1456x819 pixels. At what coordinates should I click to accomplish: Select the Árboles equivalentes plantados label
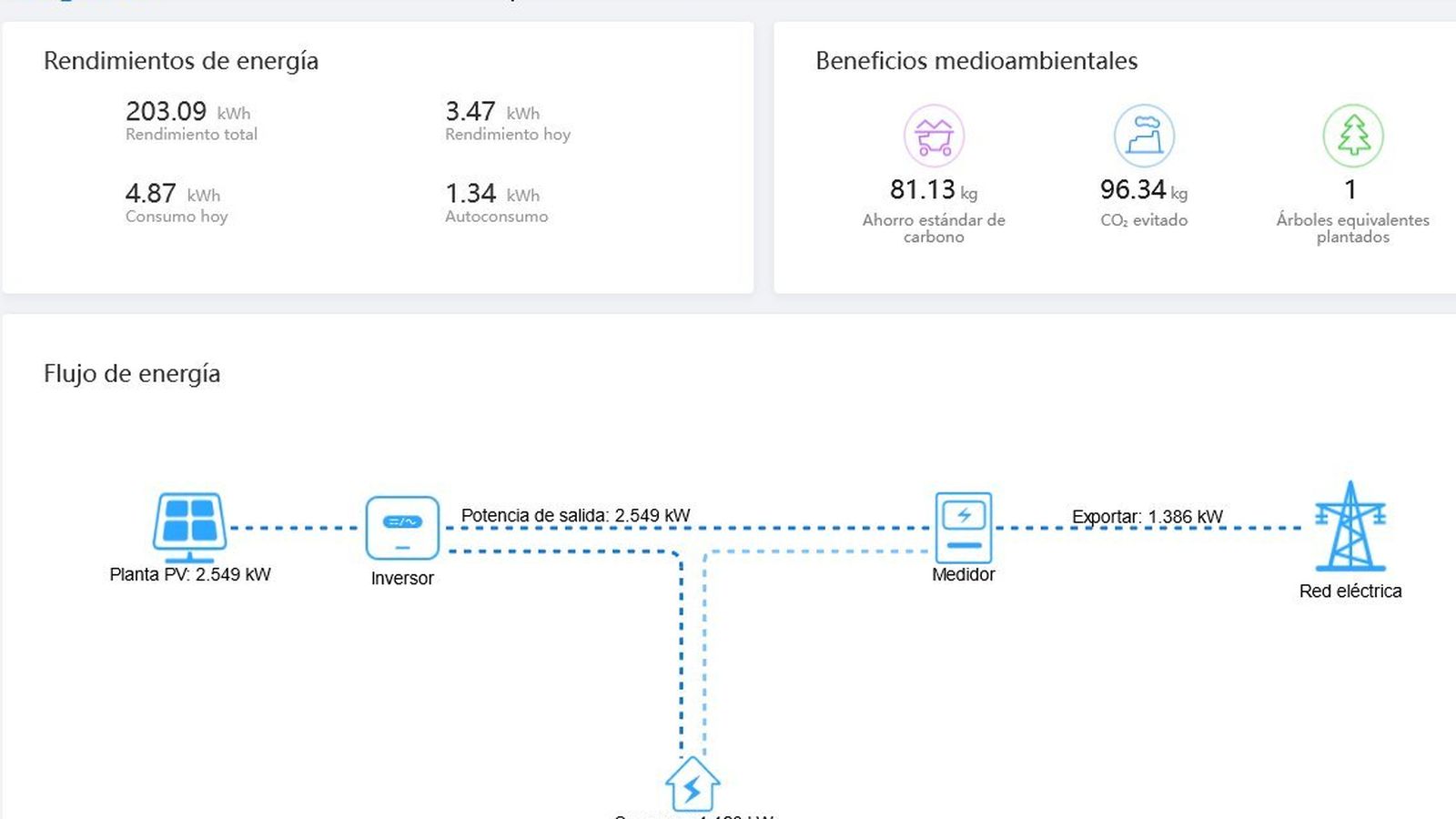[x=1352, y=227]
